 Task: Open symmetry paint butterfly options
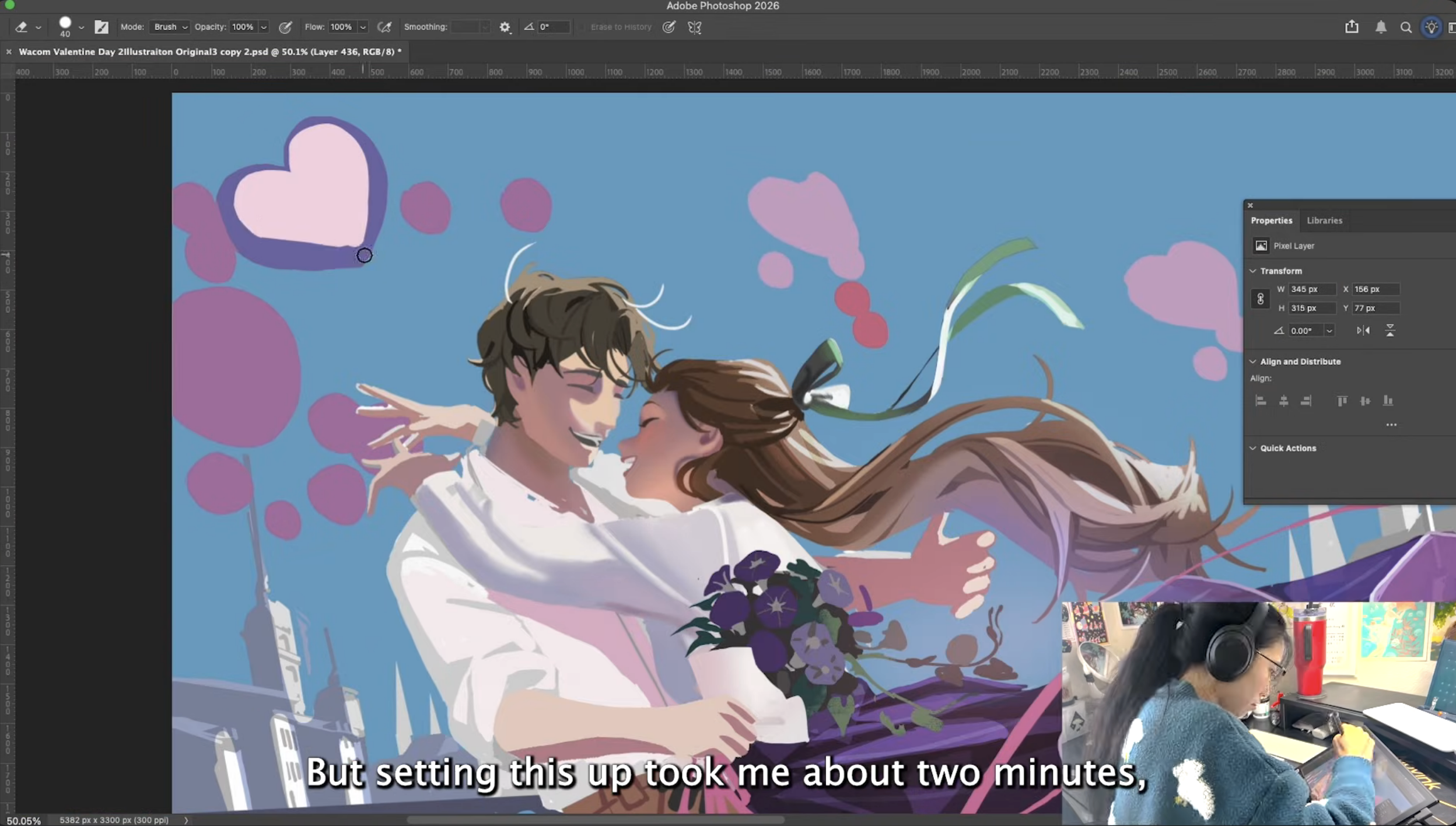694,27
